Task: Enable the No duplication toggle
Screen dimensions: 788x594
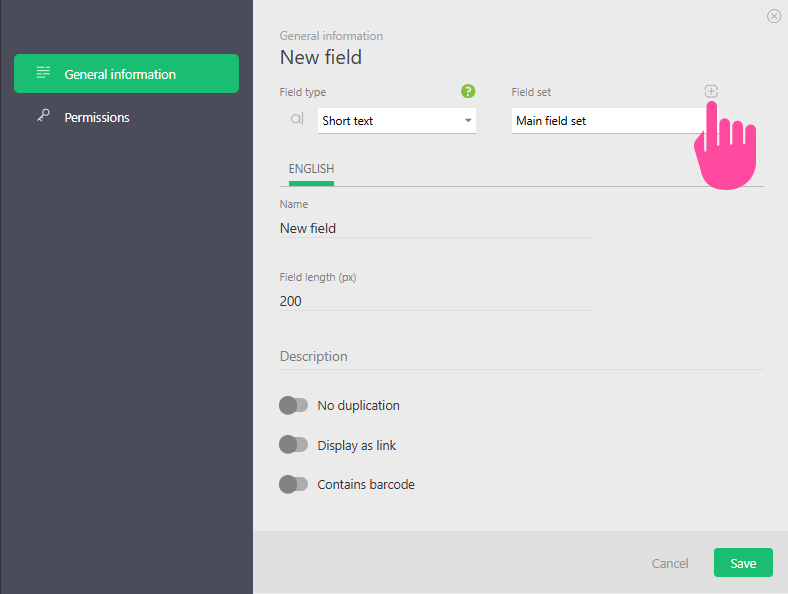Action: [x=293, y=405]
